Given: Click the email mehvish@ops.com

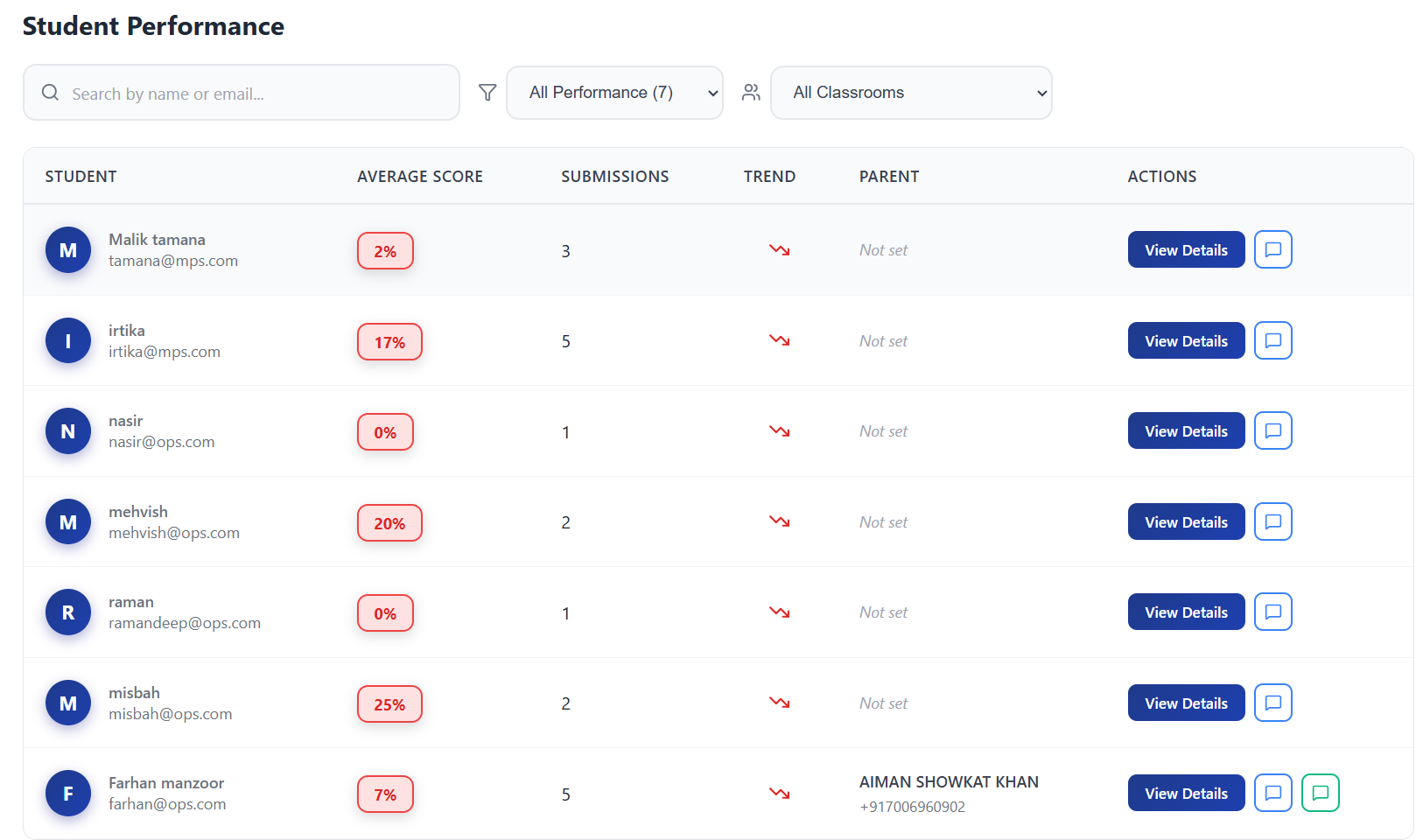Looking at the screenshot, I should [174, 533].
